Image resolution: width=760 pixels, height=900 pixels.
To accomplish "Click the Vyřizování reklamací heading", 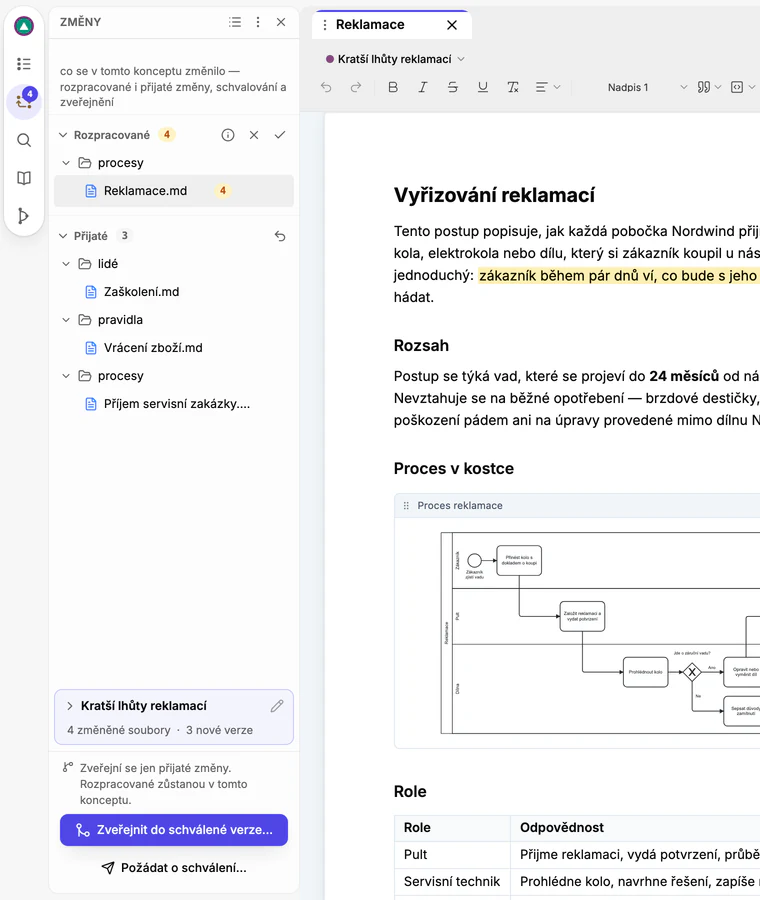I will point(494,195).
